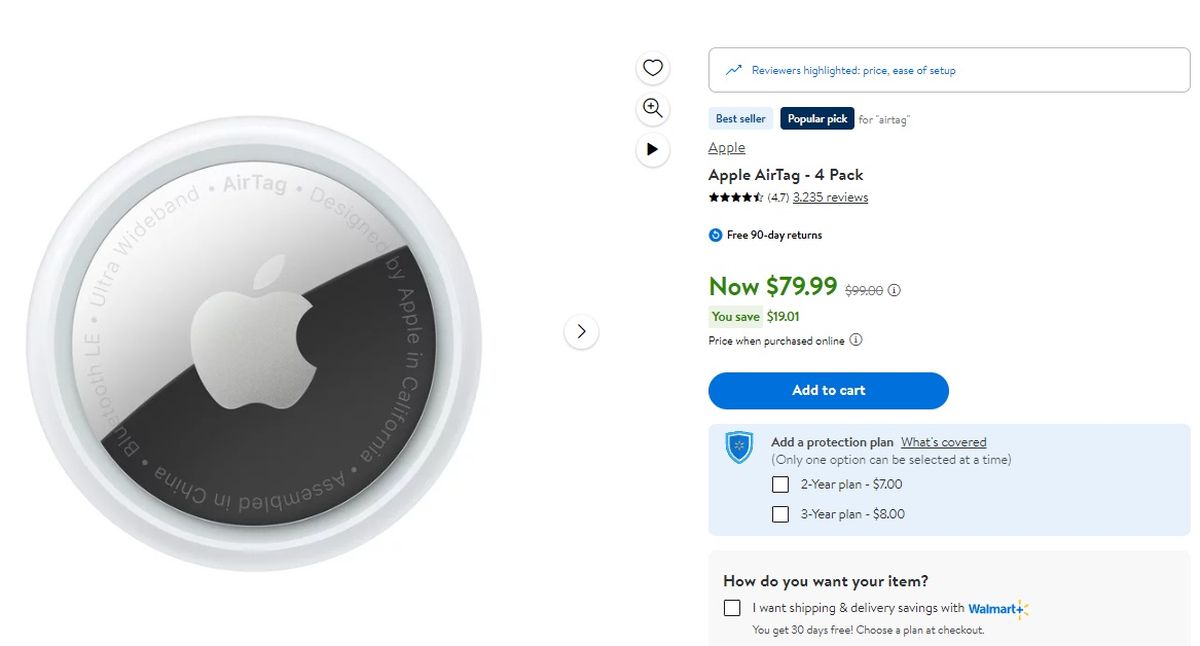Image resolution: width=1200 pixels, height=646 pixels.
Task: Click the heart icon to favorite item
Action: [x=653, y=68]
